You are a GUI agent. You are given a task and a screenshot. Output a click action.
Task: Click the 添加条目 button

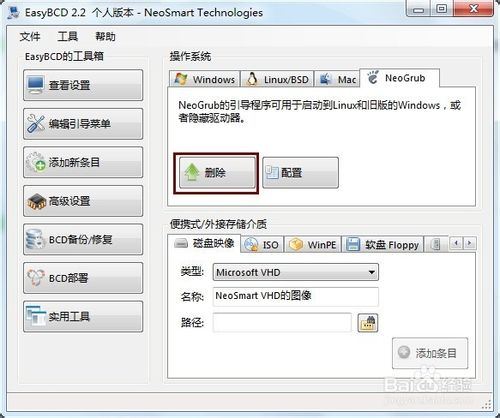[x=430, y=353]
